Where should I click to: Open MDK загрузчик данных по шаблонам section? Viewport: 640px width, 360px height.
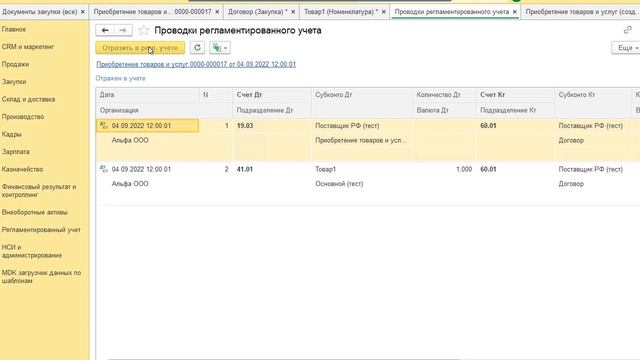(x=41, y=277)
